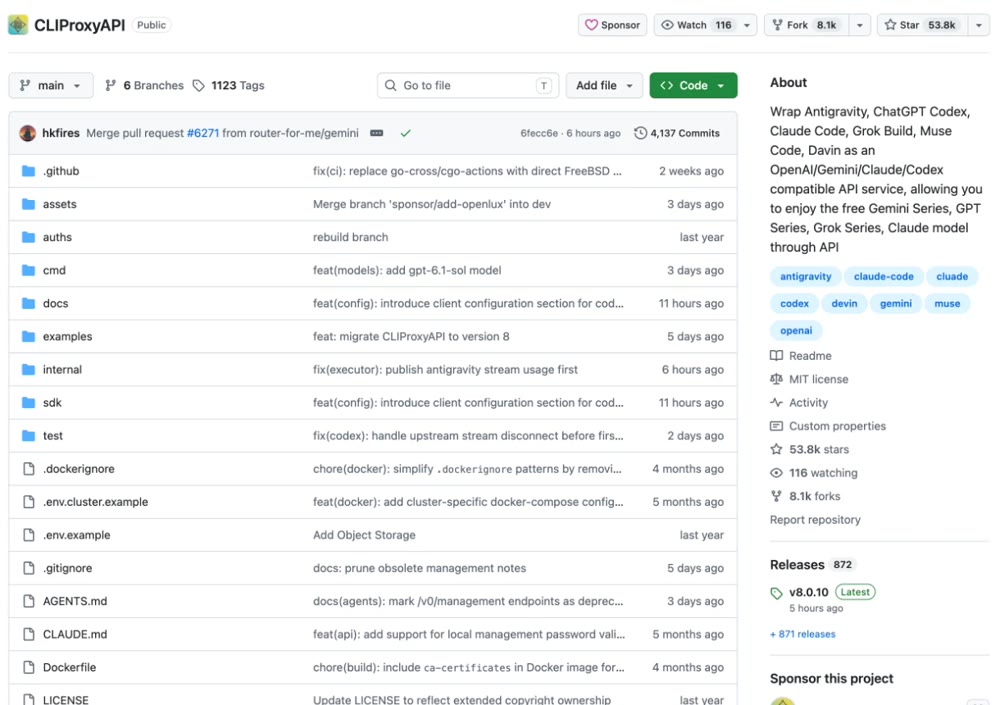Click the file icon beside Dockerfile

(28, 667)
